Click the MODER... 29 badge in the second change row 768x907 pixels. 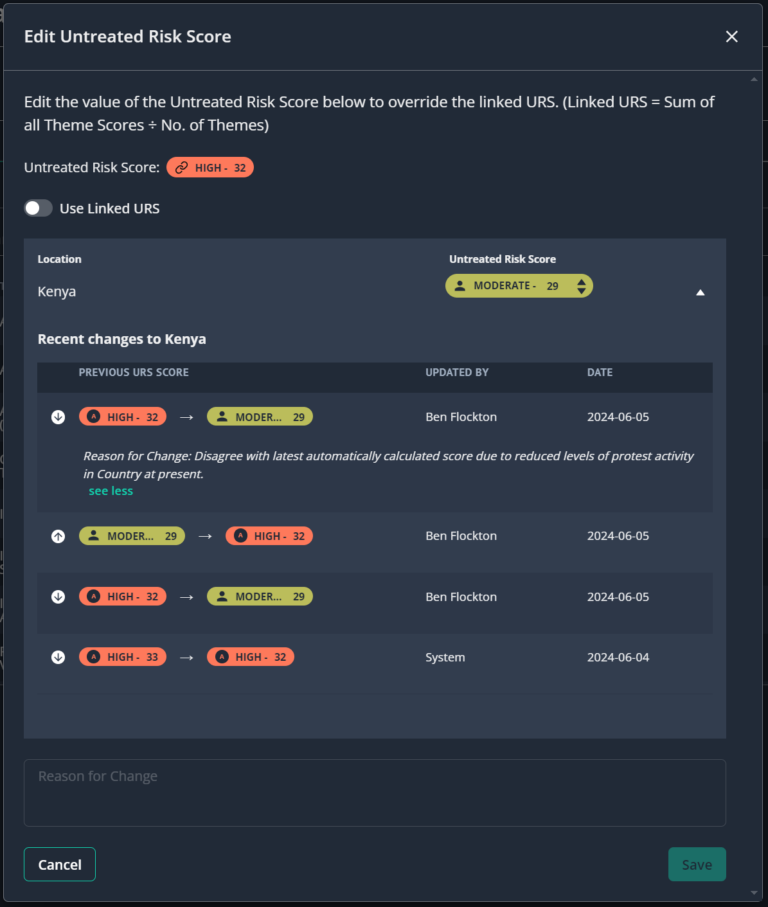pyautogui.click(x=132, y=536)
